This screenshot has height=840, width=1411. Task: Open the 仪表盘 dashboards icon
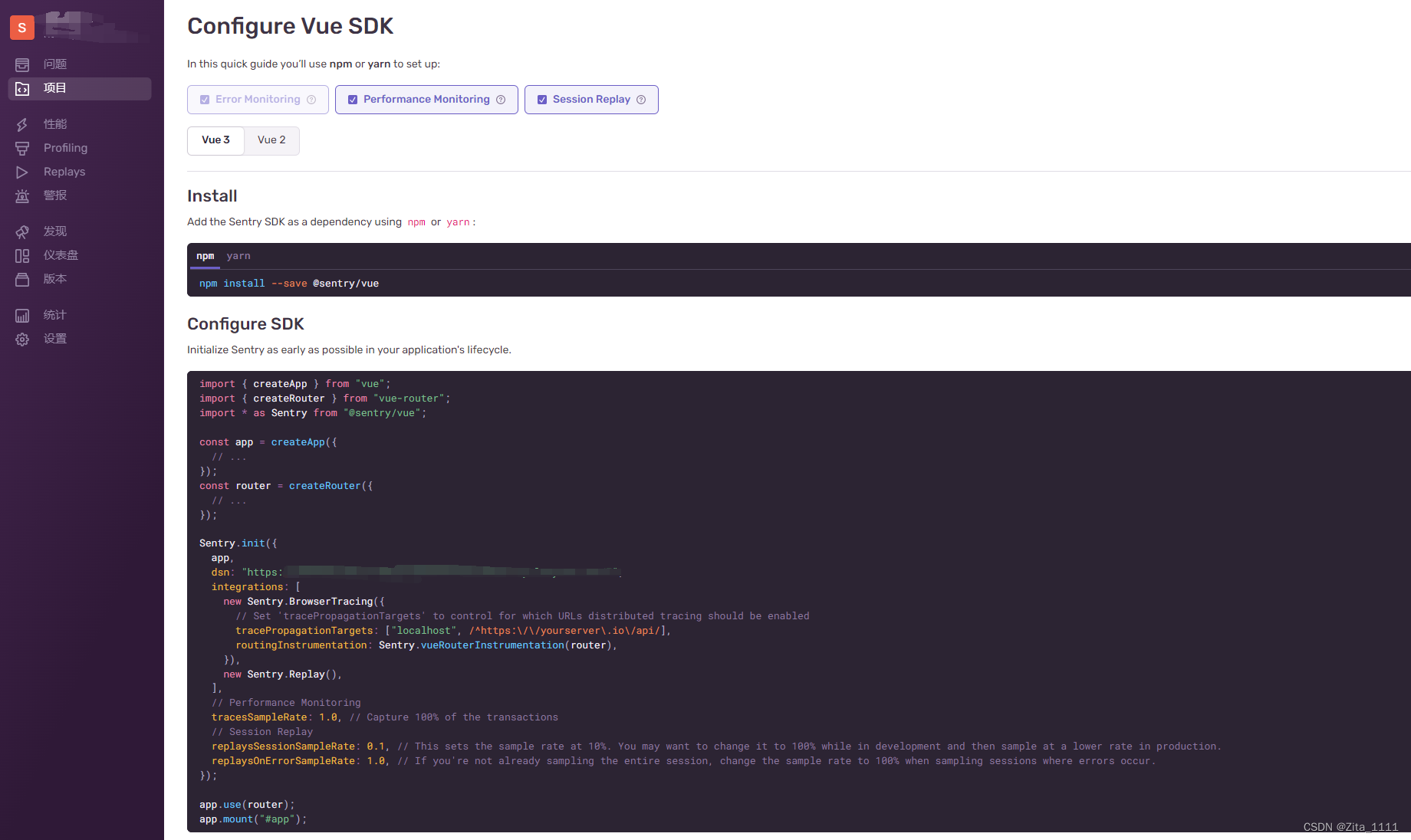tap(22, 255)
